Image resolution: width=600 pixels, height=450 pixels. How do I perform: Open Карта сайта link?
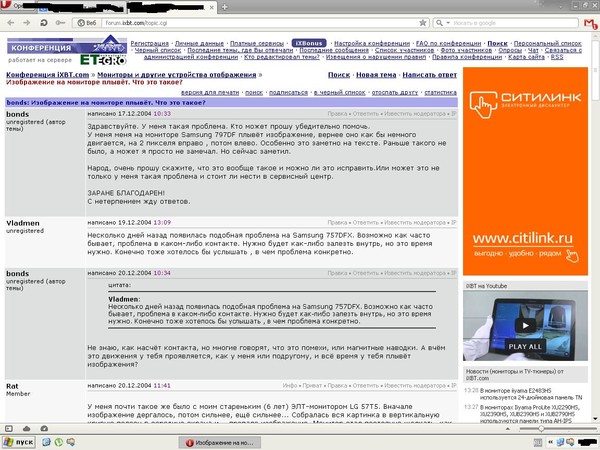[526, 57]
